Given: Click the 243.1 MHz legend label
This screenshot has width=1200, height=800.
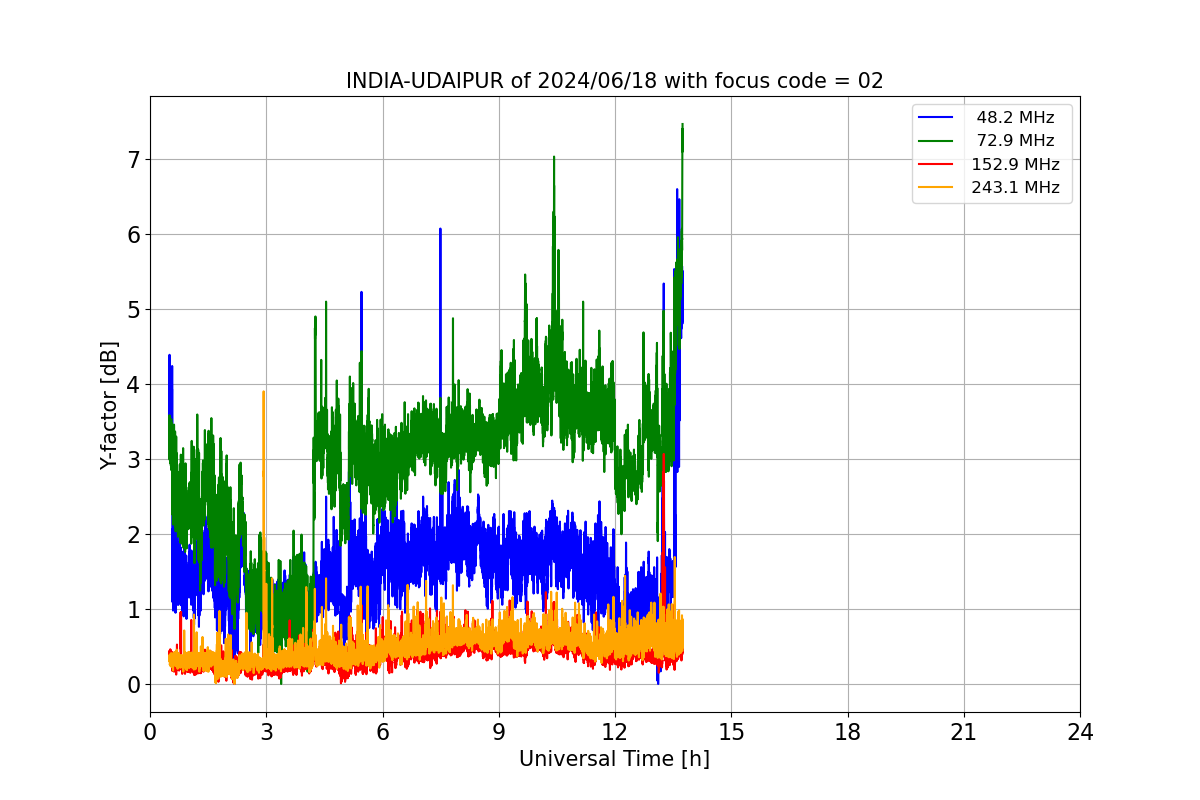Looking at the screenshot, I should [x=1015, y=187].
